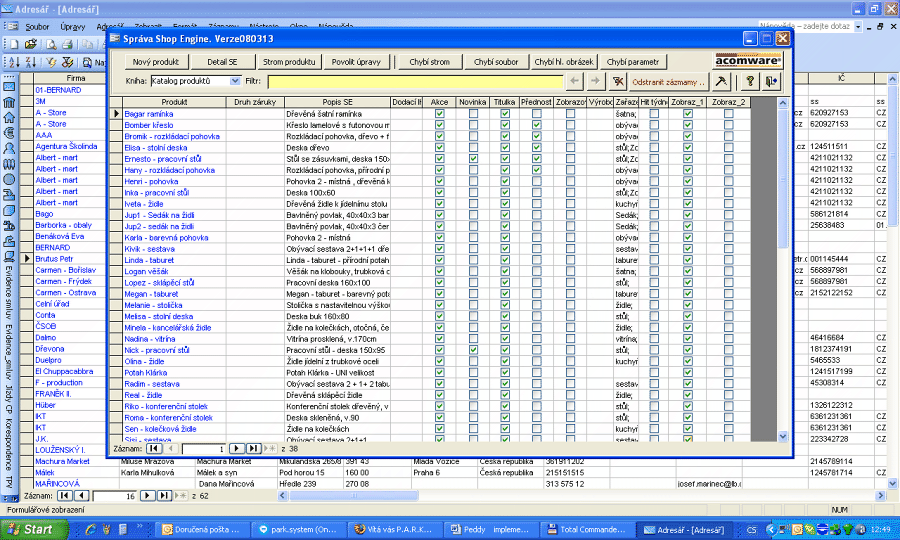Click the Chybí soubor button
This screenshot has height=540, width=900.
pyautogui.click(x=496, y=62)
